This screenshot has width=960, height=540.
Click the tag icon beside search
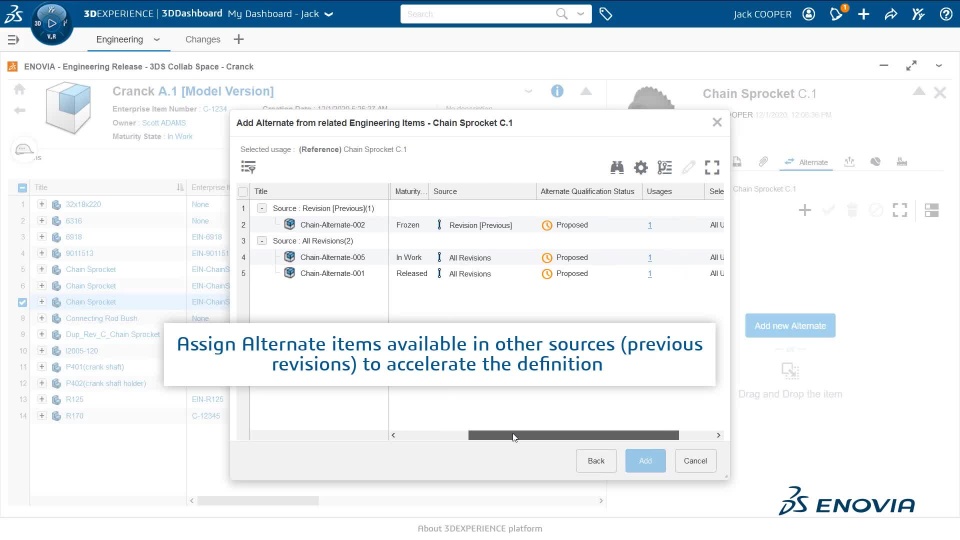click(x=606, y=14)
